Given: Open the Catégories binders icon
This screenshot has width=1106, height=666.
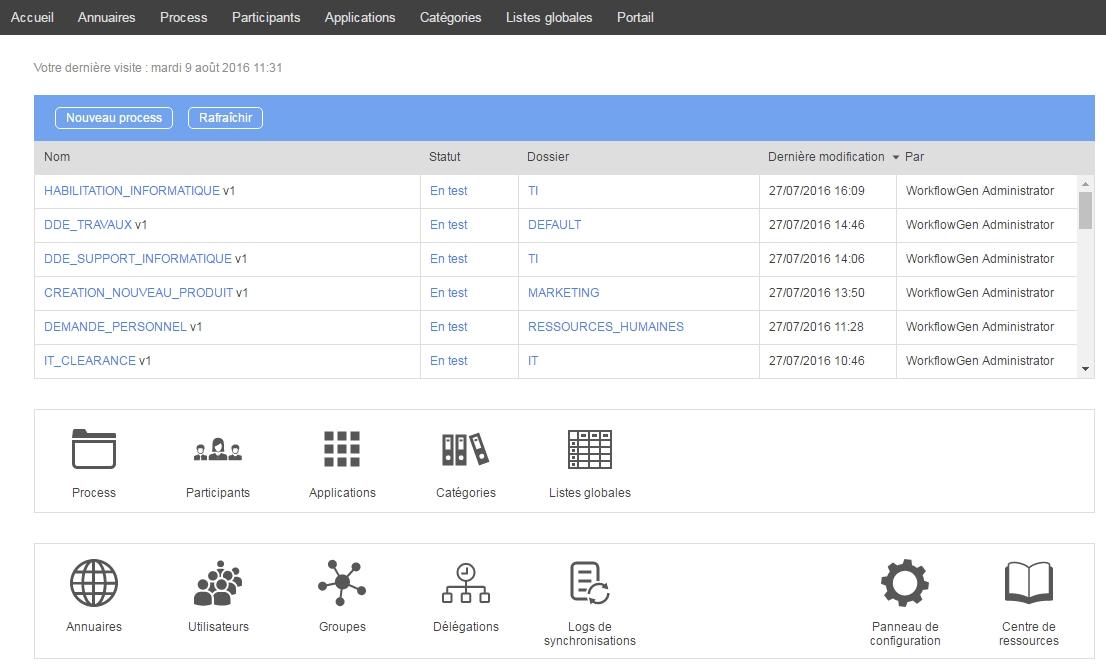Looking at the screenshot, I should [465, 450].
